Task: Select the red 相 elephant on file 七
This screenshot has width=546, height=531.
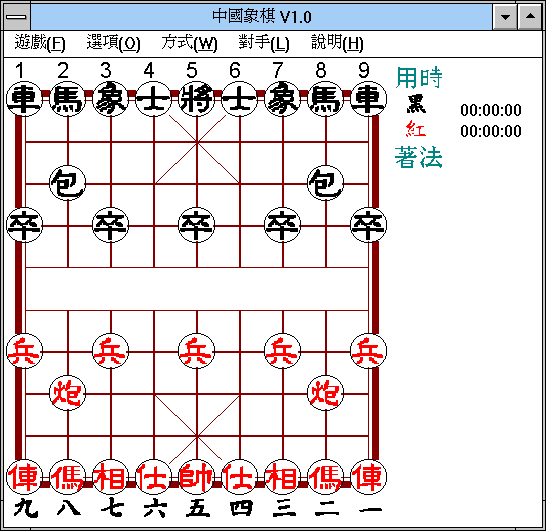Action: point(111,477)
